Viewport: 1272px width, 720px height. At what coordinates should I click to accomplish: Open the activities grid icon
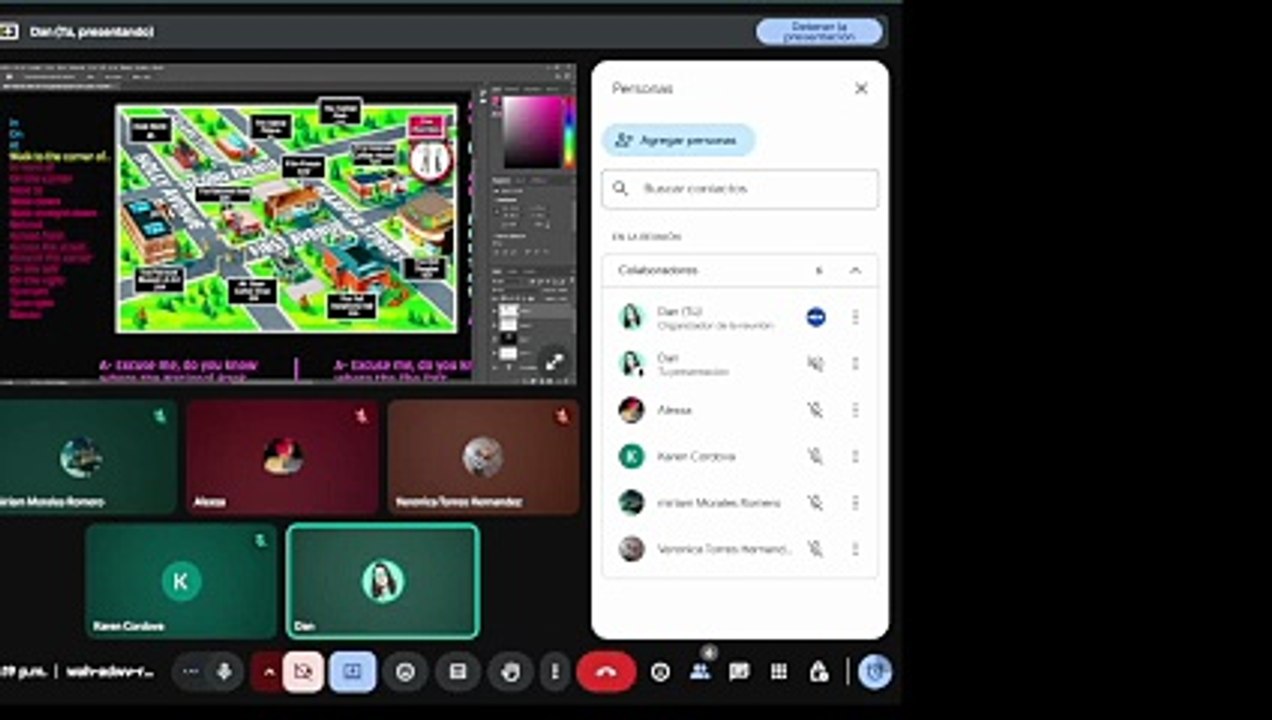(779, 673)
